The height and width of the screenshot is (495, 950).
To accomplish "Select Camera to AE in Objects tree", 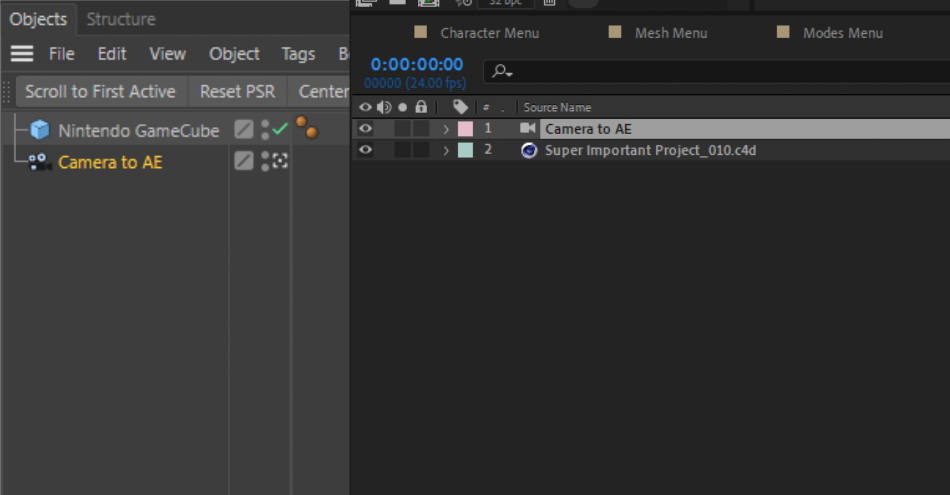I will pyautogui.click(x=110, y=162).
